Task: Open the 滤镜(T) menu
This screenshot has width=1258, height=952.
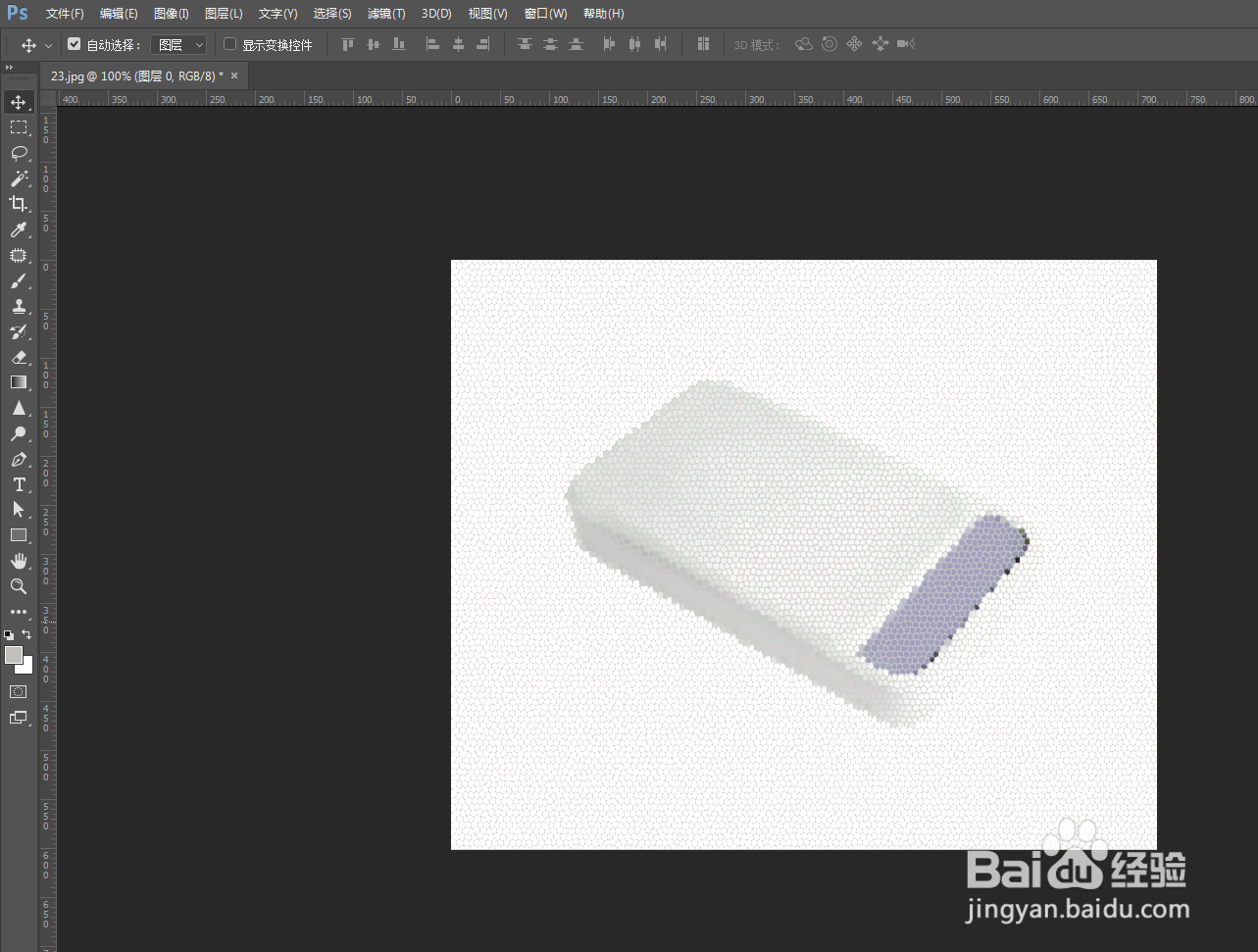Action: [x=386, y=14]
